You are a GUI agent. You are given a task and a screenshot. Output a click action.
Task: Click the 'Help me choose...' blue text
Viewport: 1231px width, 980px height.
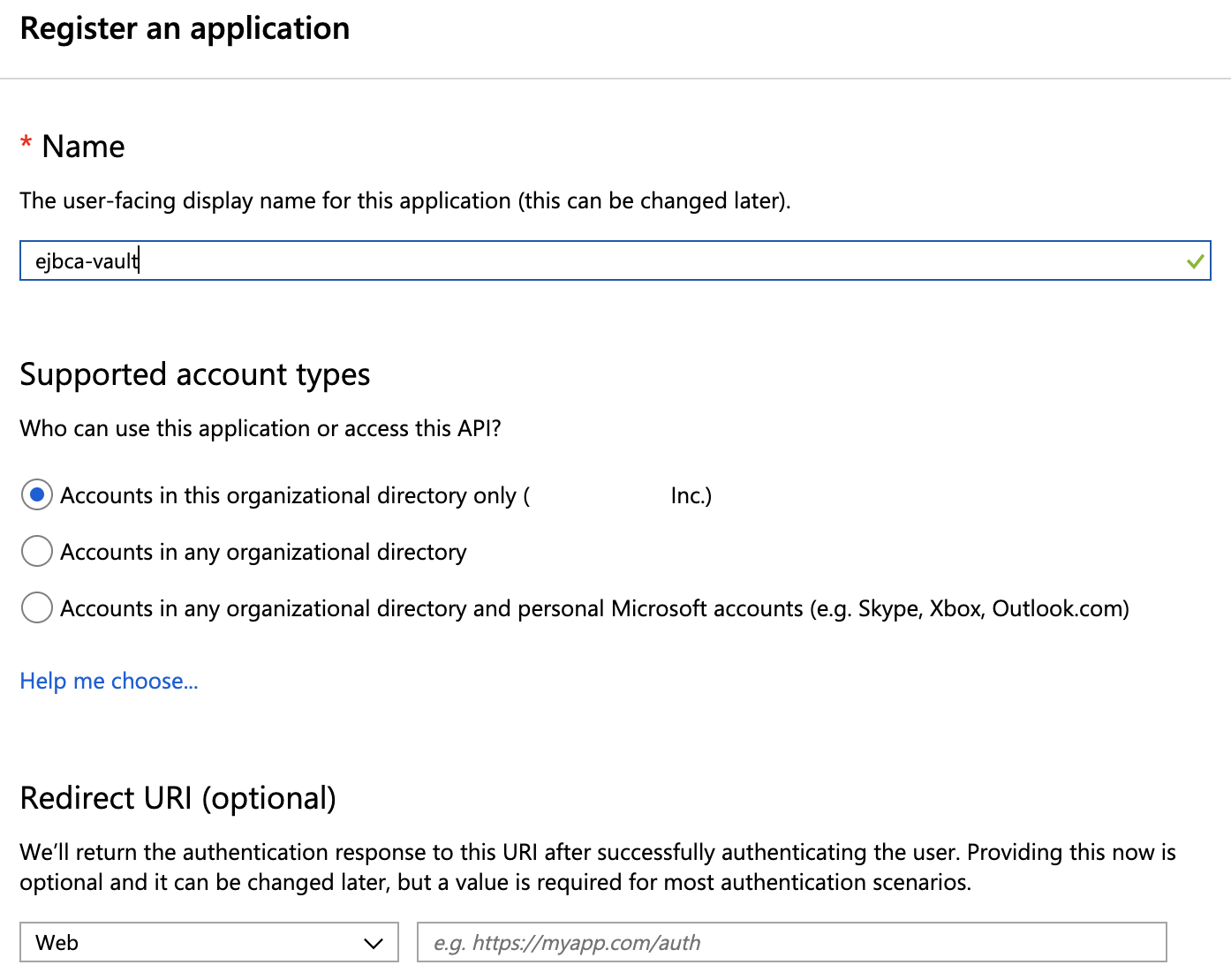coord(109,681)
